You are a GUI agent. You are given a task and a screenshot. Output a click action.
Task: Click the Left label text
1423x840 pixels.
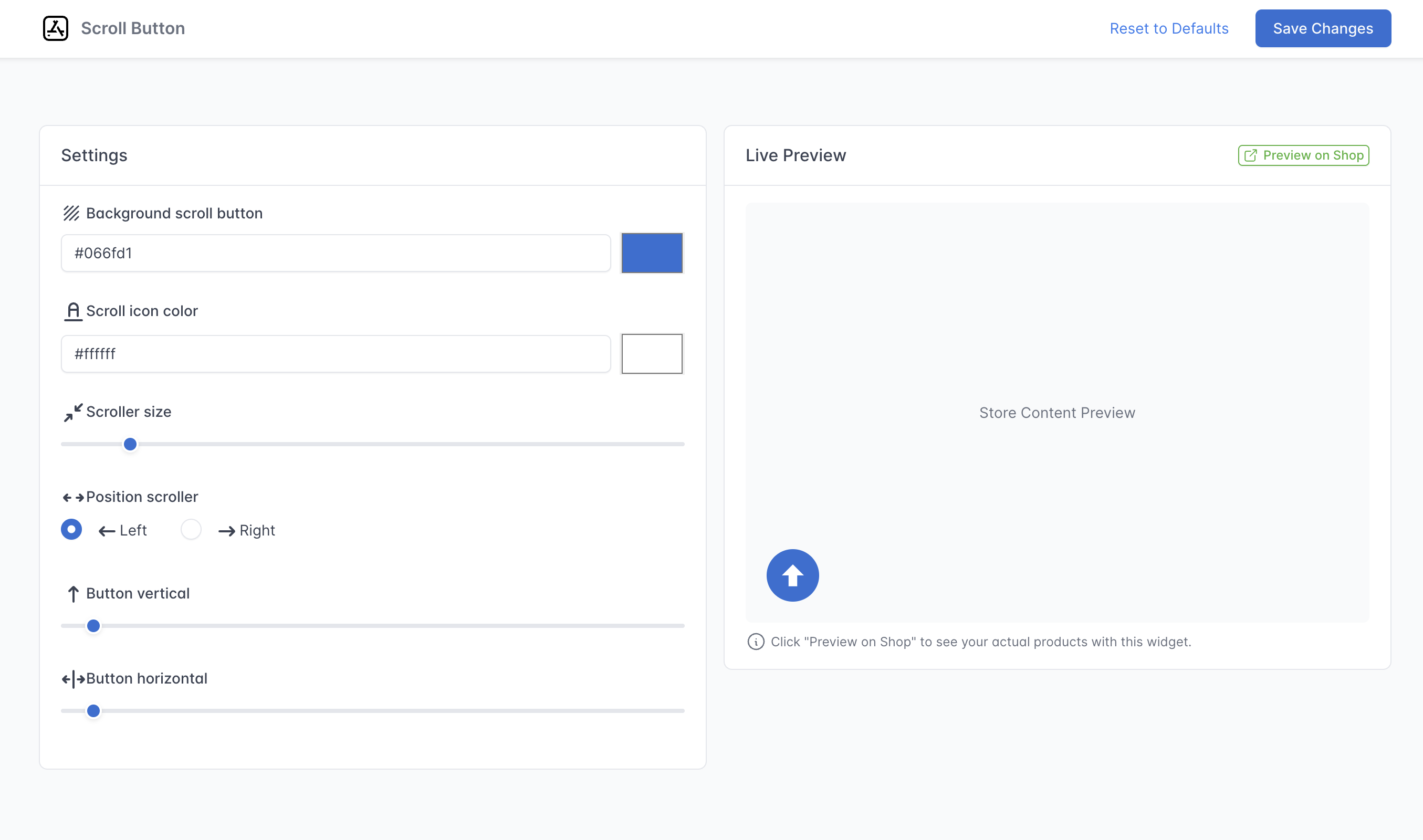133,530
